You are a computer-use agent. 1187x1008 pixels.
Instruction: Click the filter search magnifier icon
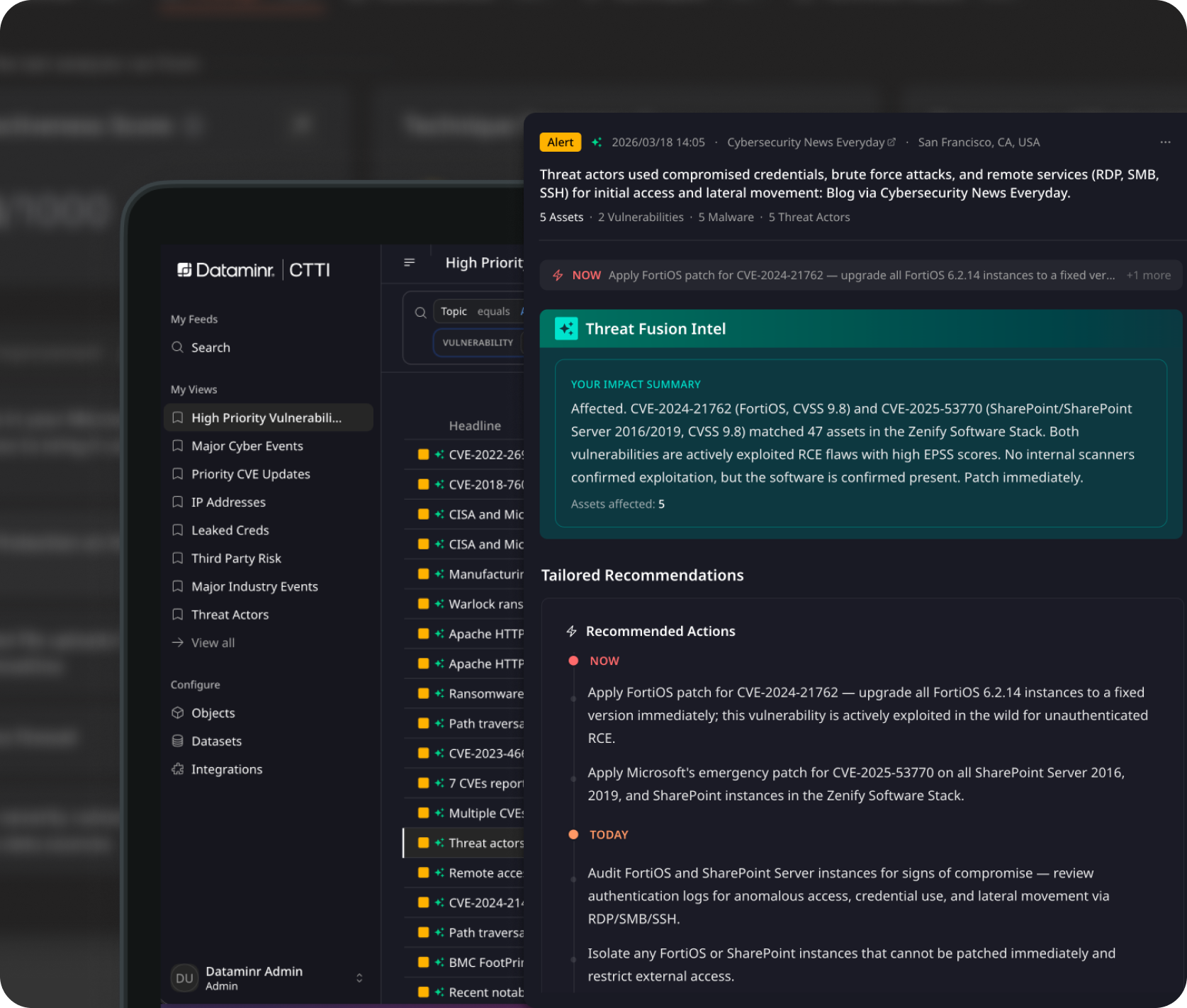click(x=420, y=312)
